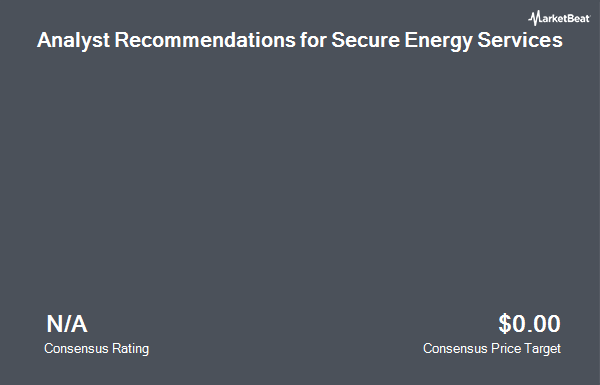Click the word 'Recommendations' in title
The image size is (600, 385).
point(205,39)
